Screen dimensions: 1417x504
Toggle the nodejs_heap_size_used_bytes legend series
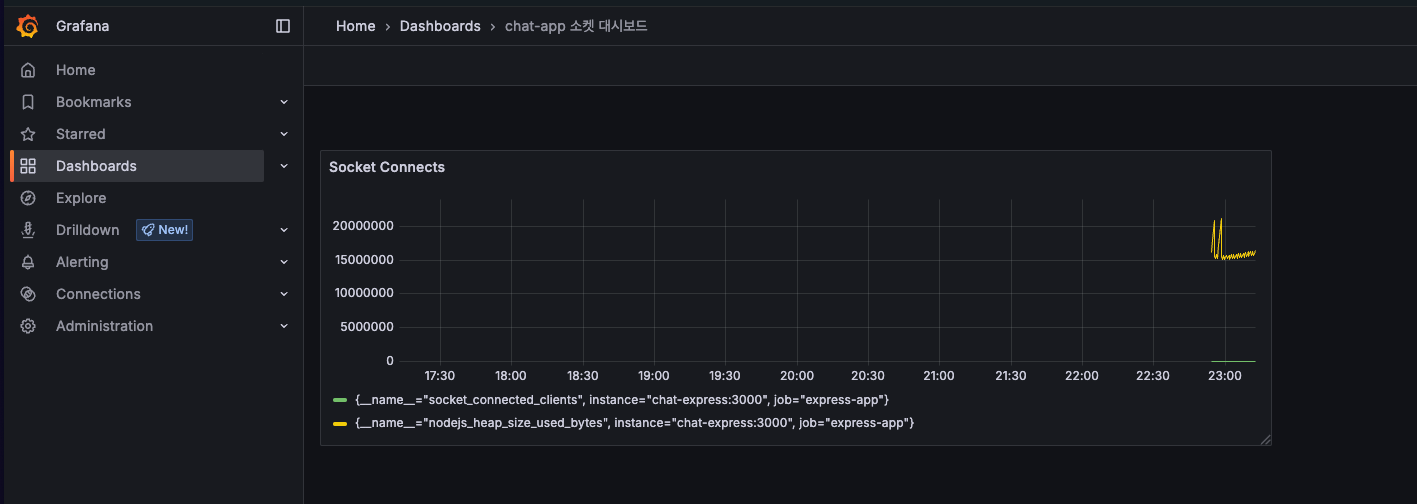(x=635, y=423)
